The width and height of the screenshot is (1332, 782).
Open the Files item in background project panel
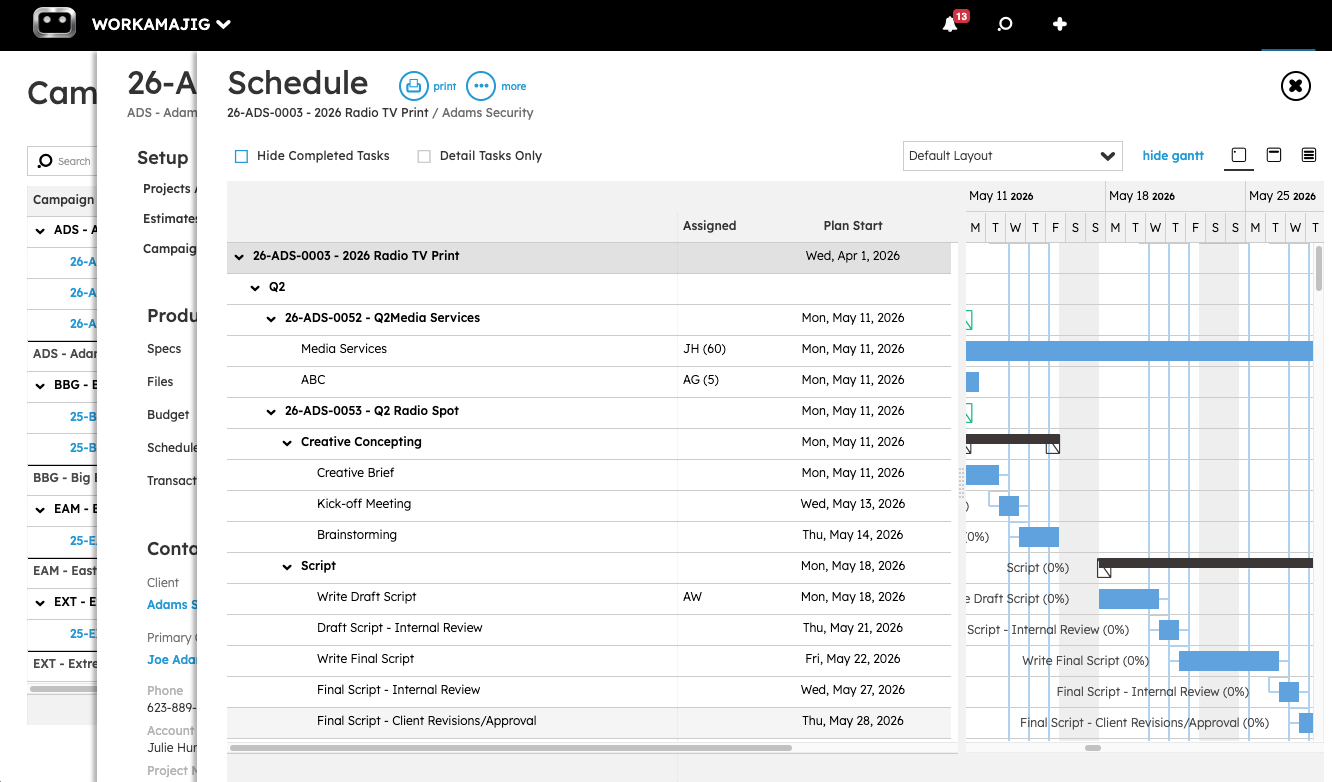[160, 382]
